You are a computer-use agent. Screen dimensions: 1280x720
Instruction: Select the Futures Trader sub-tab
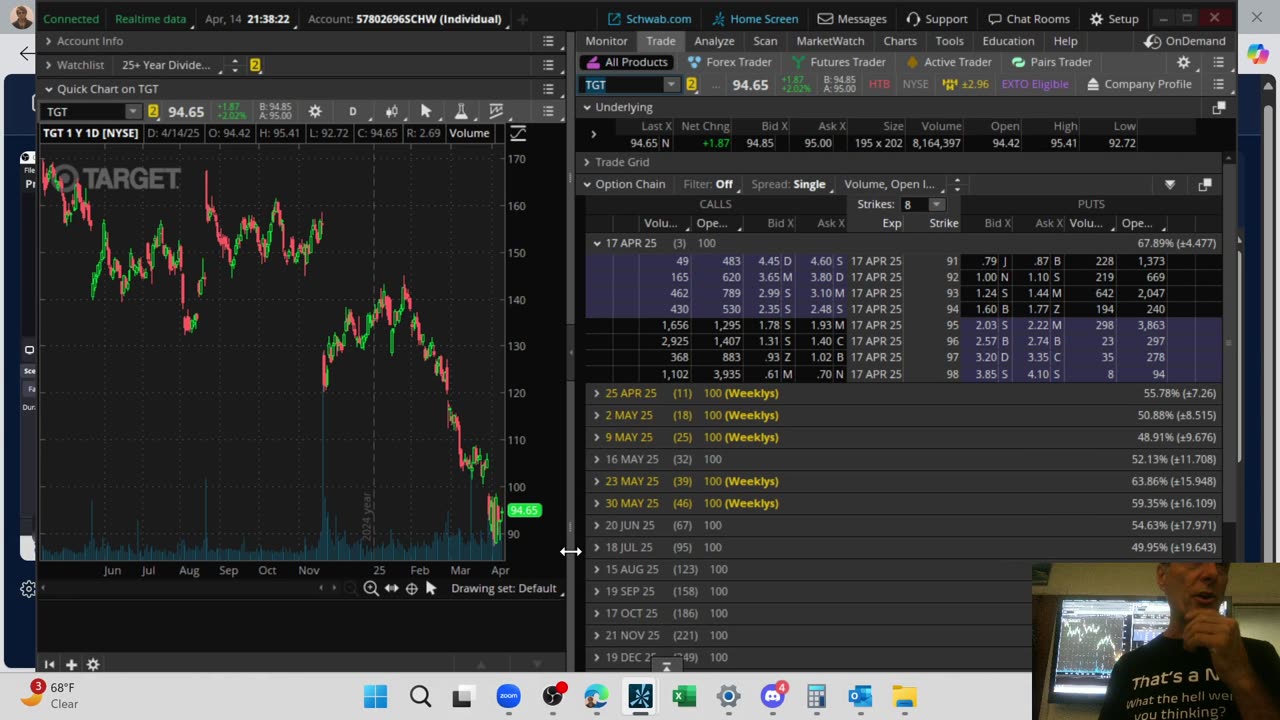click(x=838, y=62)
